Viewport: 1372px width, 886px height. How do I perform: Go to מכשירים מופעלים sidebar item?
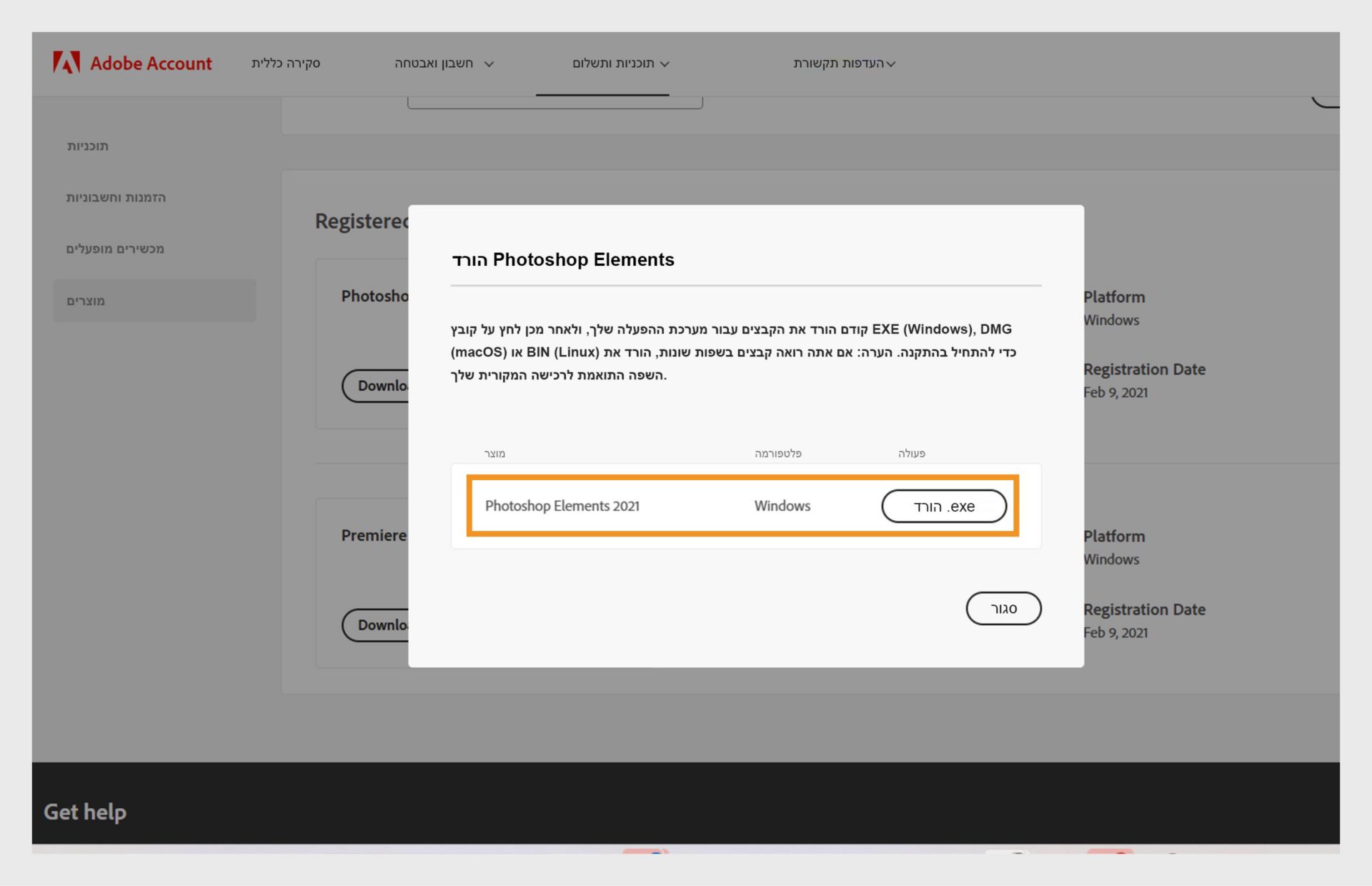click(115, 249)
